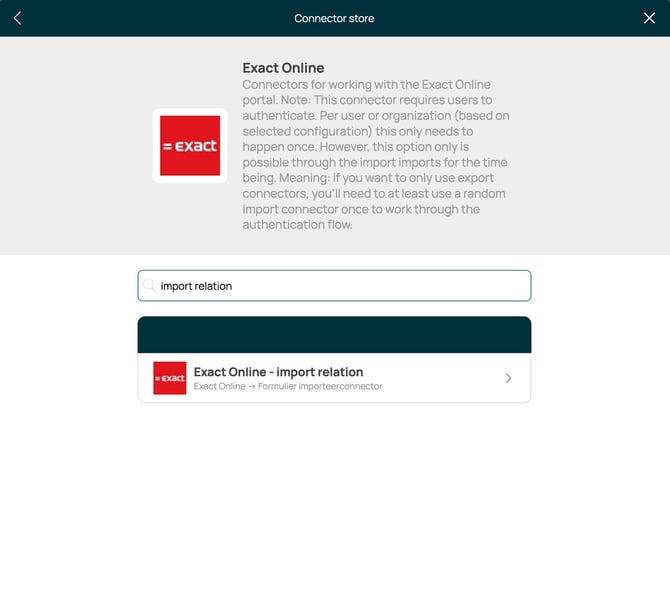Close the Connector store dialog
670x591 pixels.
click(x=649, y=18)
